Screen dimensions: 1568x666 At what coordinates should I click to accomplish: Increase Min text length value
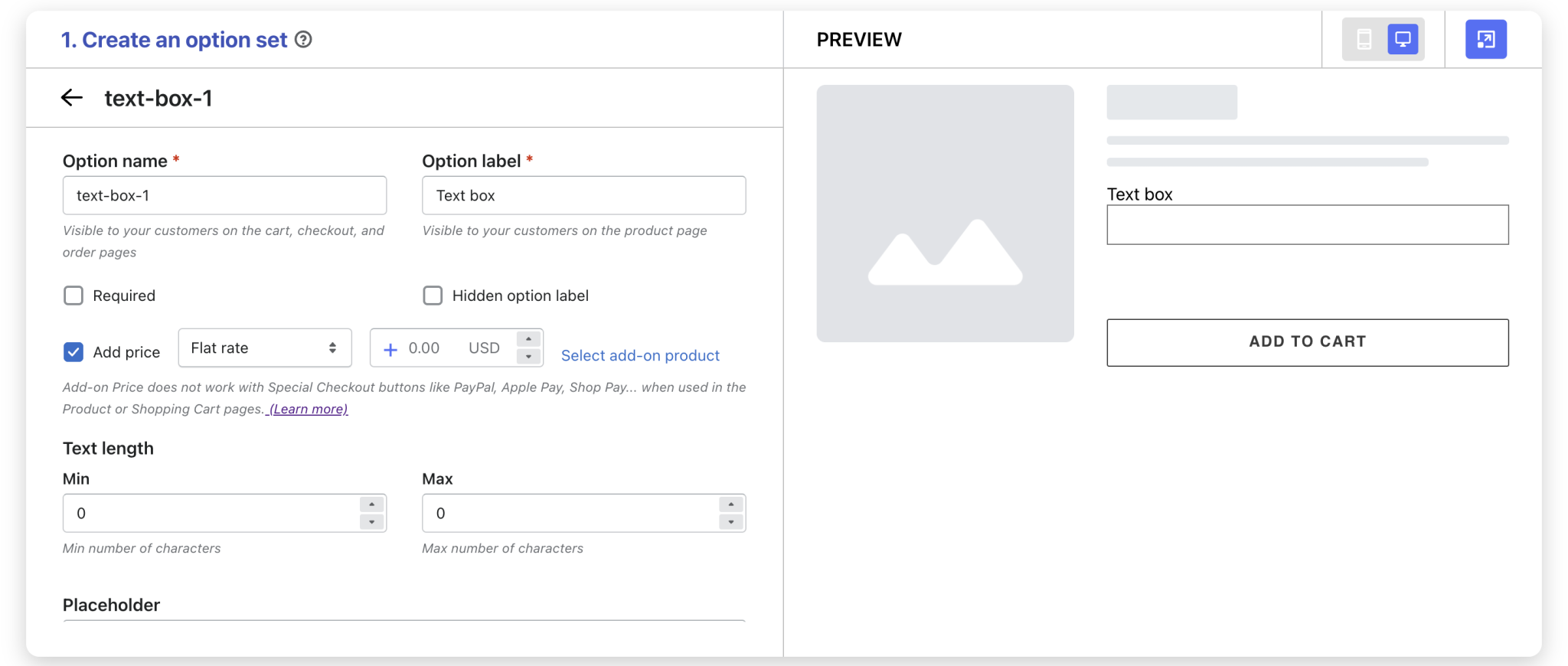tap(372, 504)
